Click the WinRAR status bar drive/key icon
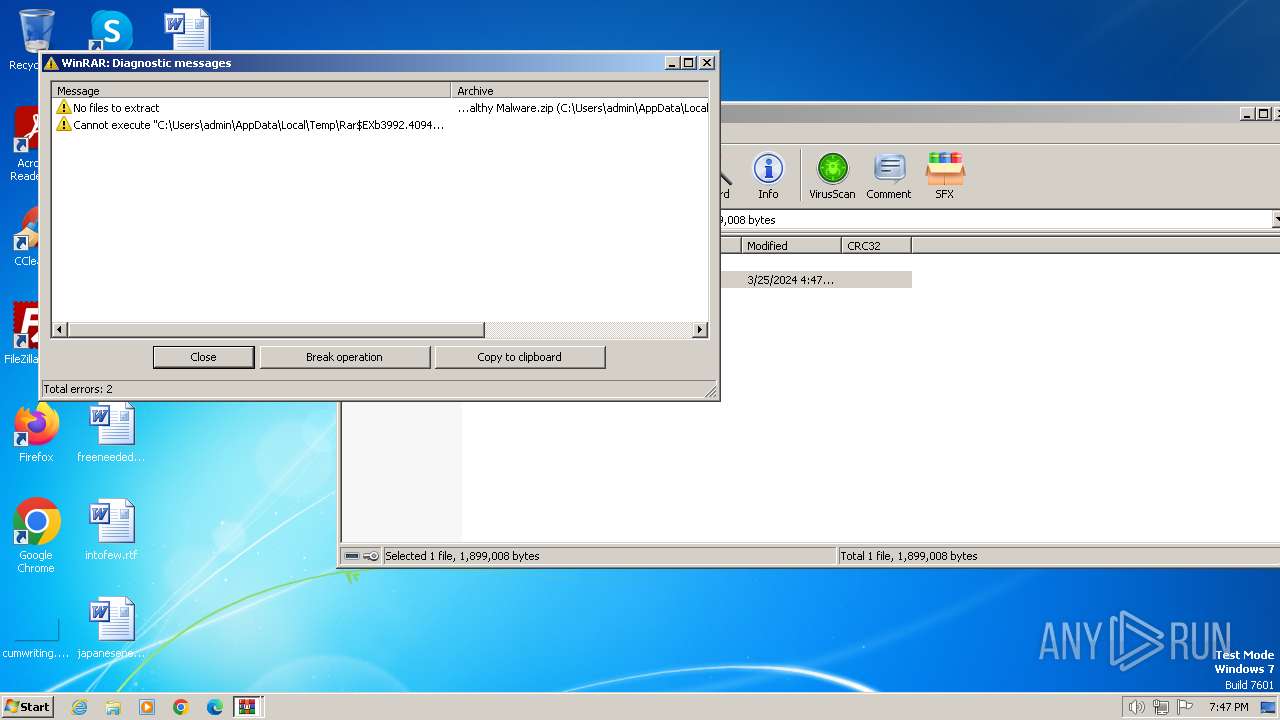The width and height of the screenshot is (1280, 720). click(362, 556)
